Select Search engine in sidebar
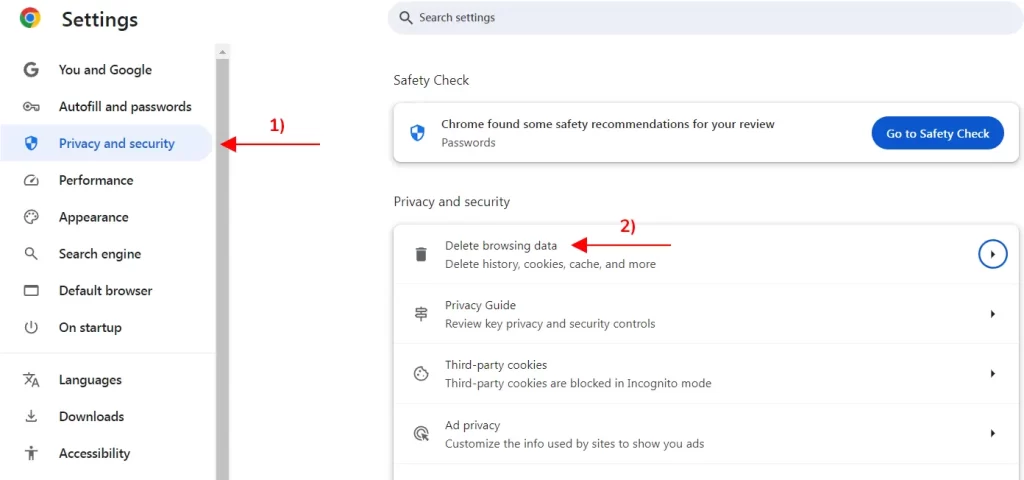1024x480 pixels. (99, 254)
